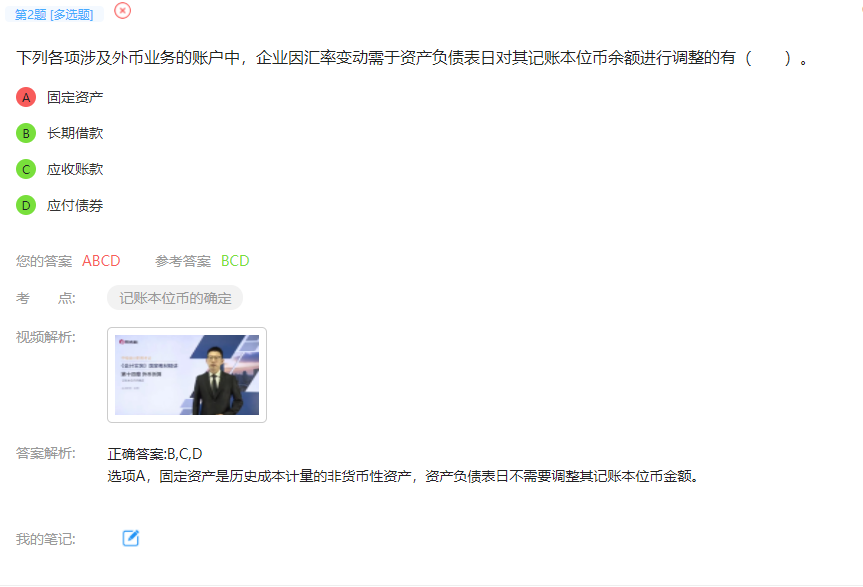Click the question stem text

pos(412,58)
